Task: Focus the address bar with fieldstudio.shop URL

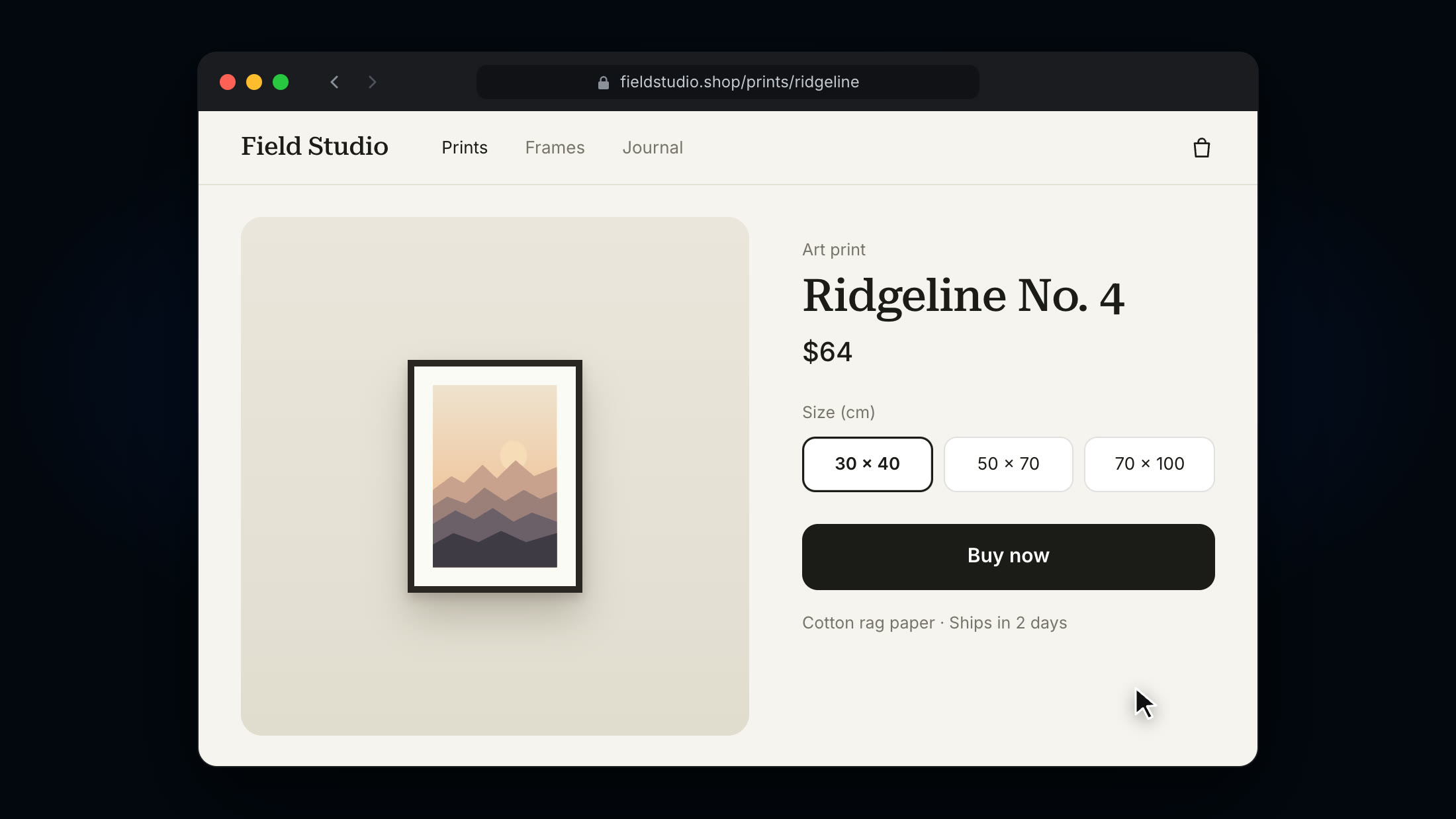Action: [x=727, y=82]
